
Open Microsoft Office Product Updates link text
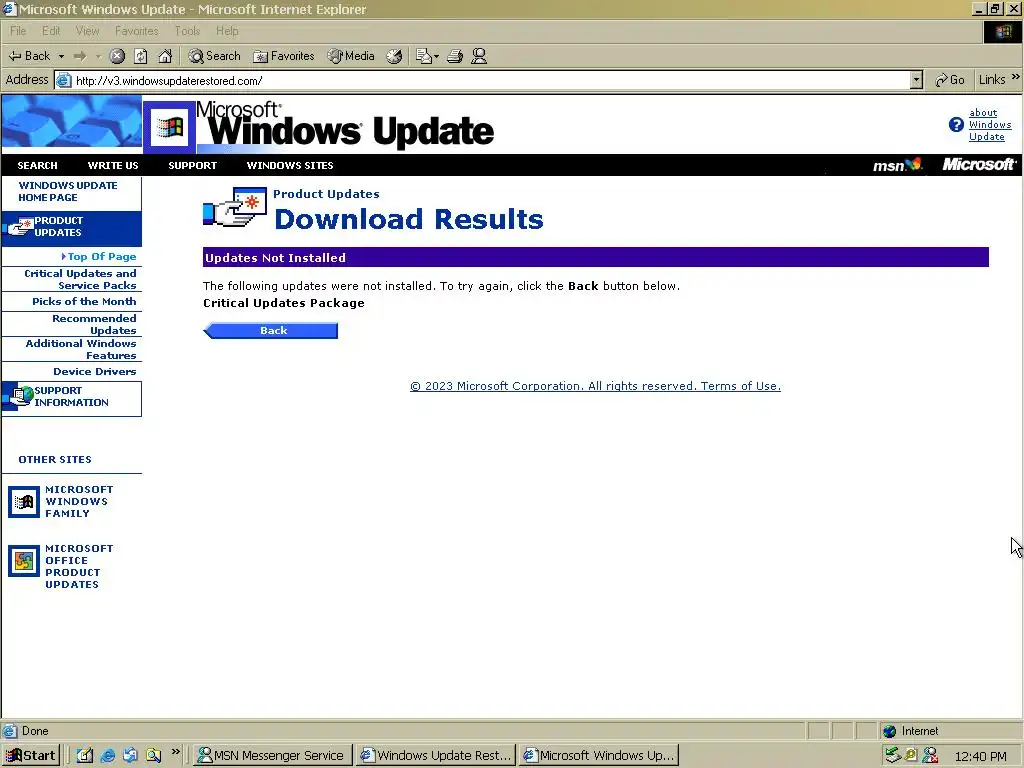pos(79,566)
